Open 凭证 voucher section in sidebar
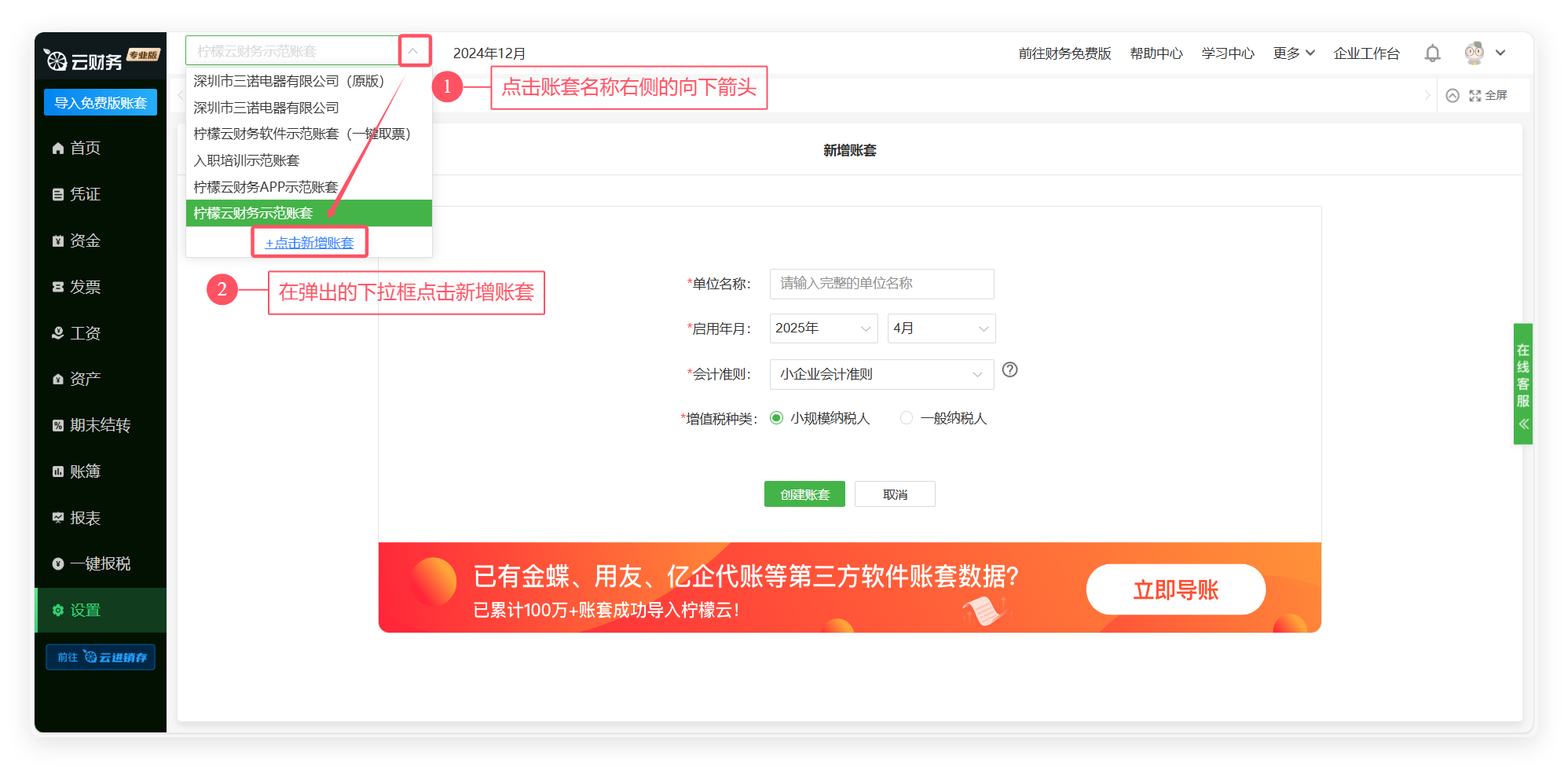Viewport: 1568px width, 767px height. tap(85, 194)
